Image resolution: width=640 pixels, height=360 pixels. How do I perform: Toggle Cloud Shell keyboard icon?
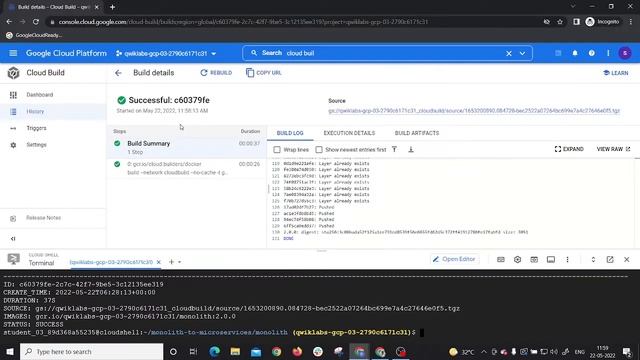(500, 260)
